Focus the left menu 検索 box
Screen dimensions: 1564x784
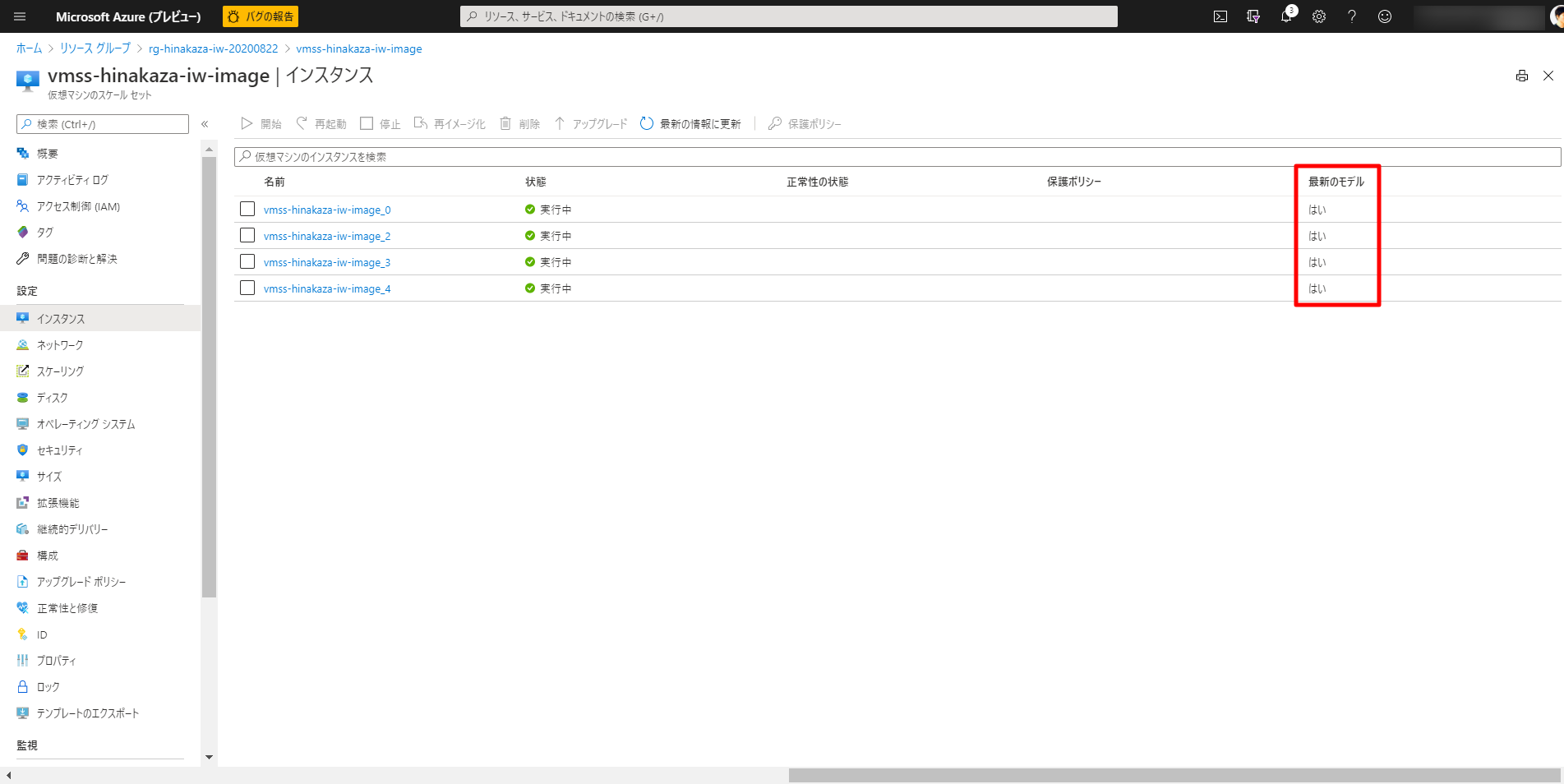103,124
